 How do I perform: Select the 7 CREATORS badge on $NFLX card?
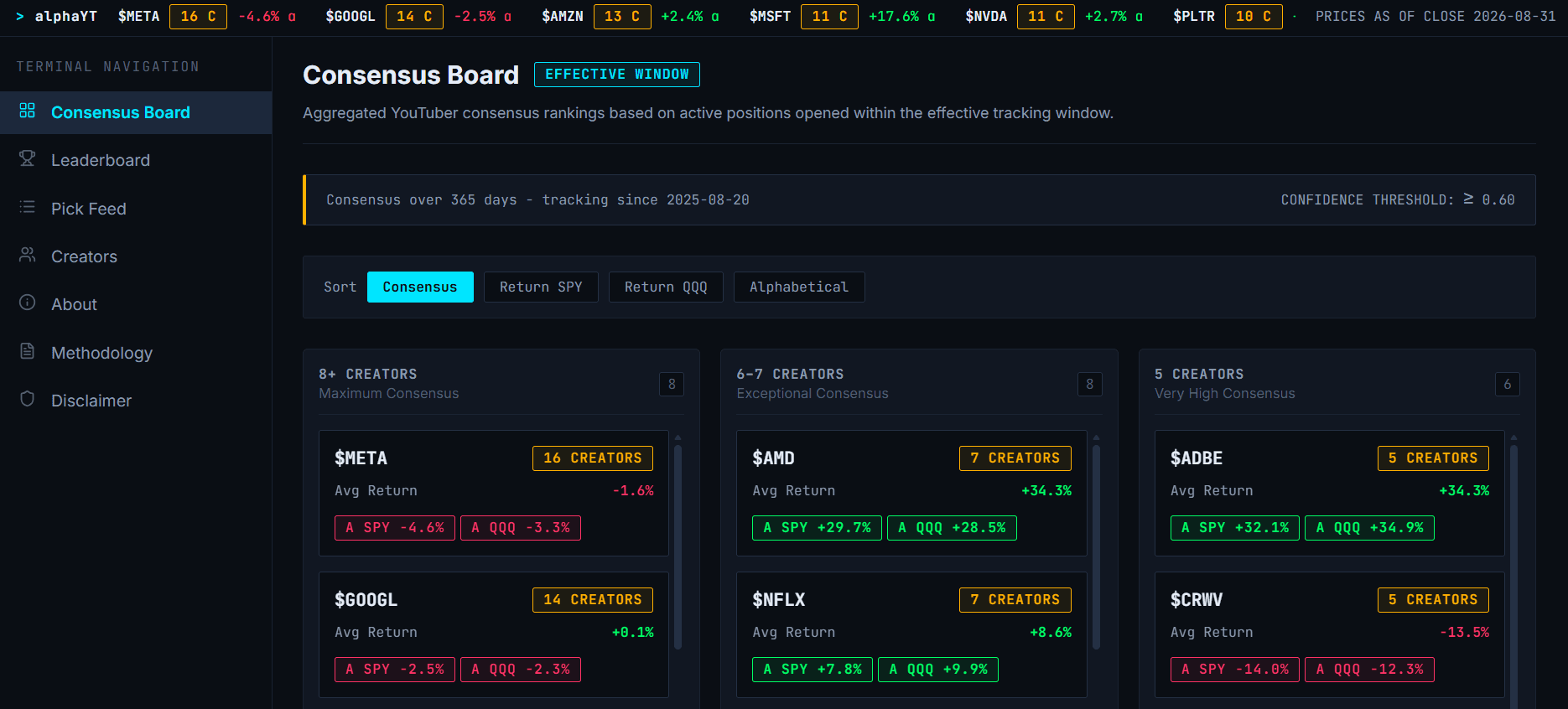[x=1015, y=599]
